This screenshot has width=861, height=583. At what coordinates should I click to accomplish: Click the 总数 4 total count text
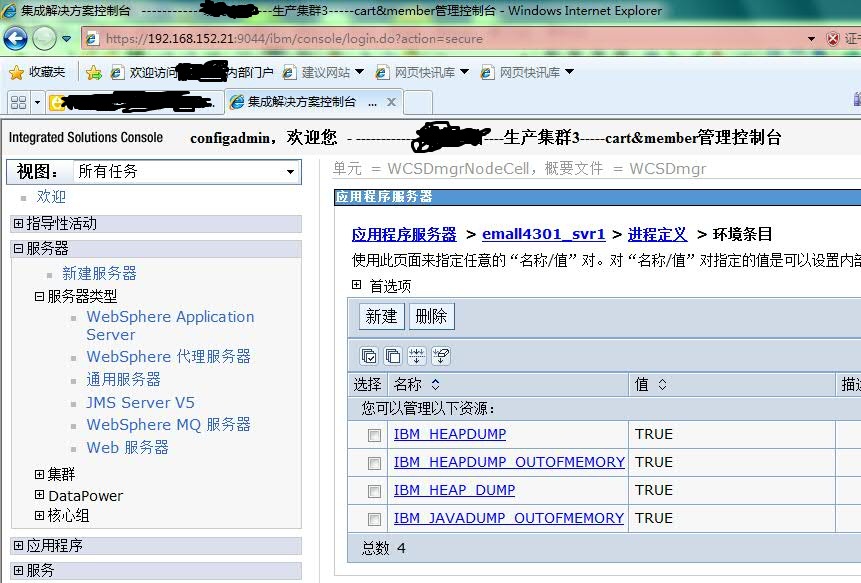pos(383,548)
